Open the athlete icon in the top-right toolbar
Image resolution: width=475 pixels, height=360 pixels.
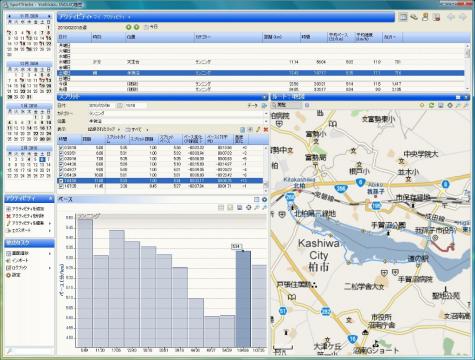click(425, 17)
